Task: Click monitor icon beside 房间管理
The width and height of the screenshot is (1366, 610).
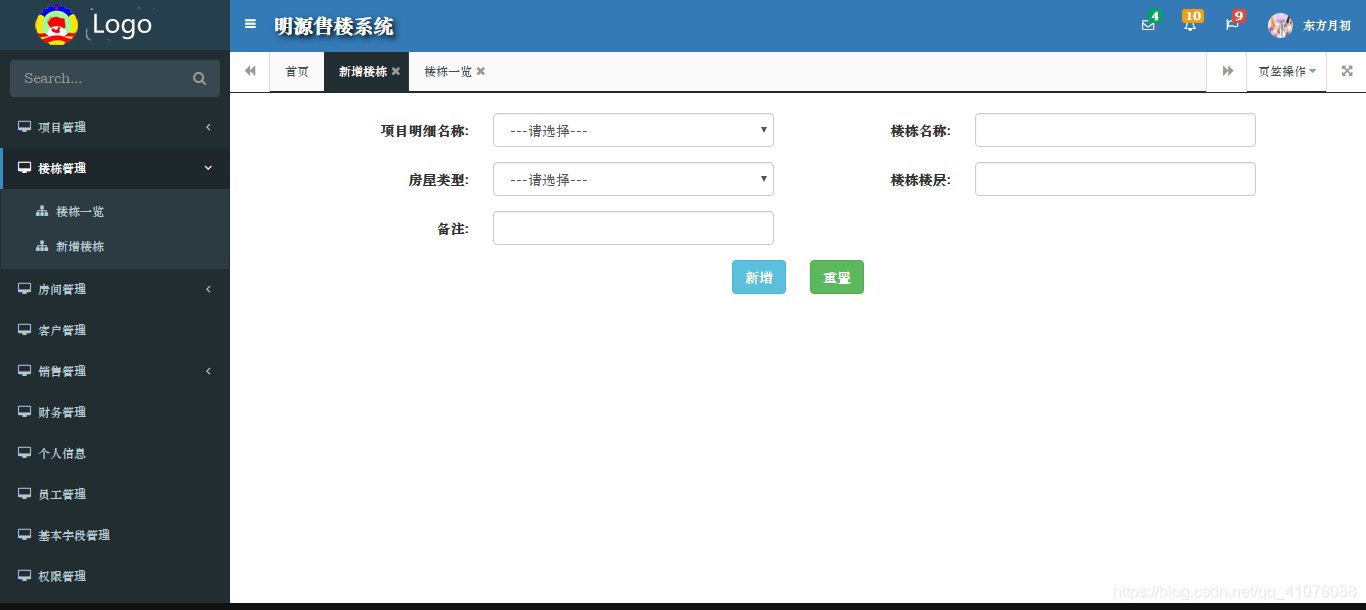Action: (24, 289)
